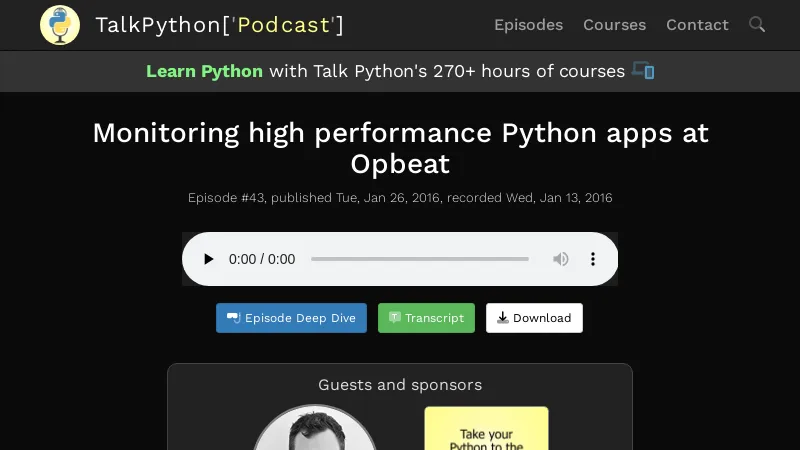The width and height of the screenshot is (800, 450).
Task: Click the Guests and sponsors heading
Action: pyautogui.click(x=400, y=385)
